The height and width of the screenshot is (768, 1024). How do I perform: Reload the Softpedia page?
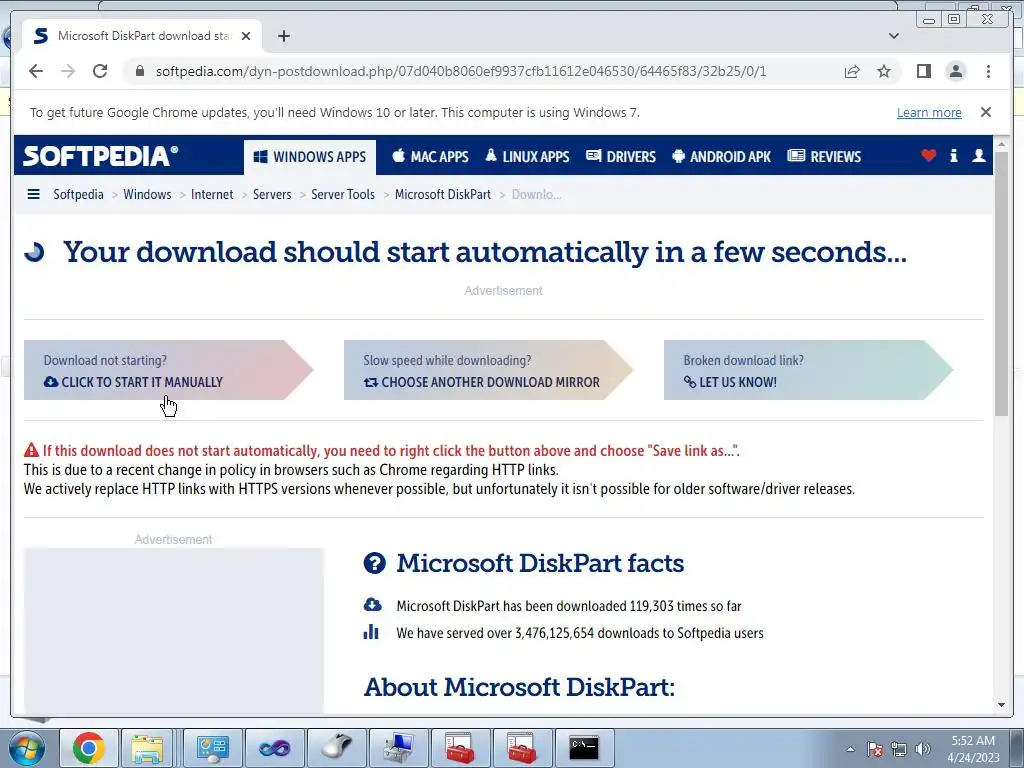coord(100,71)
